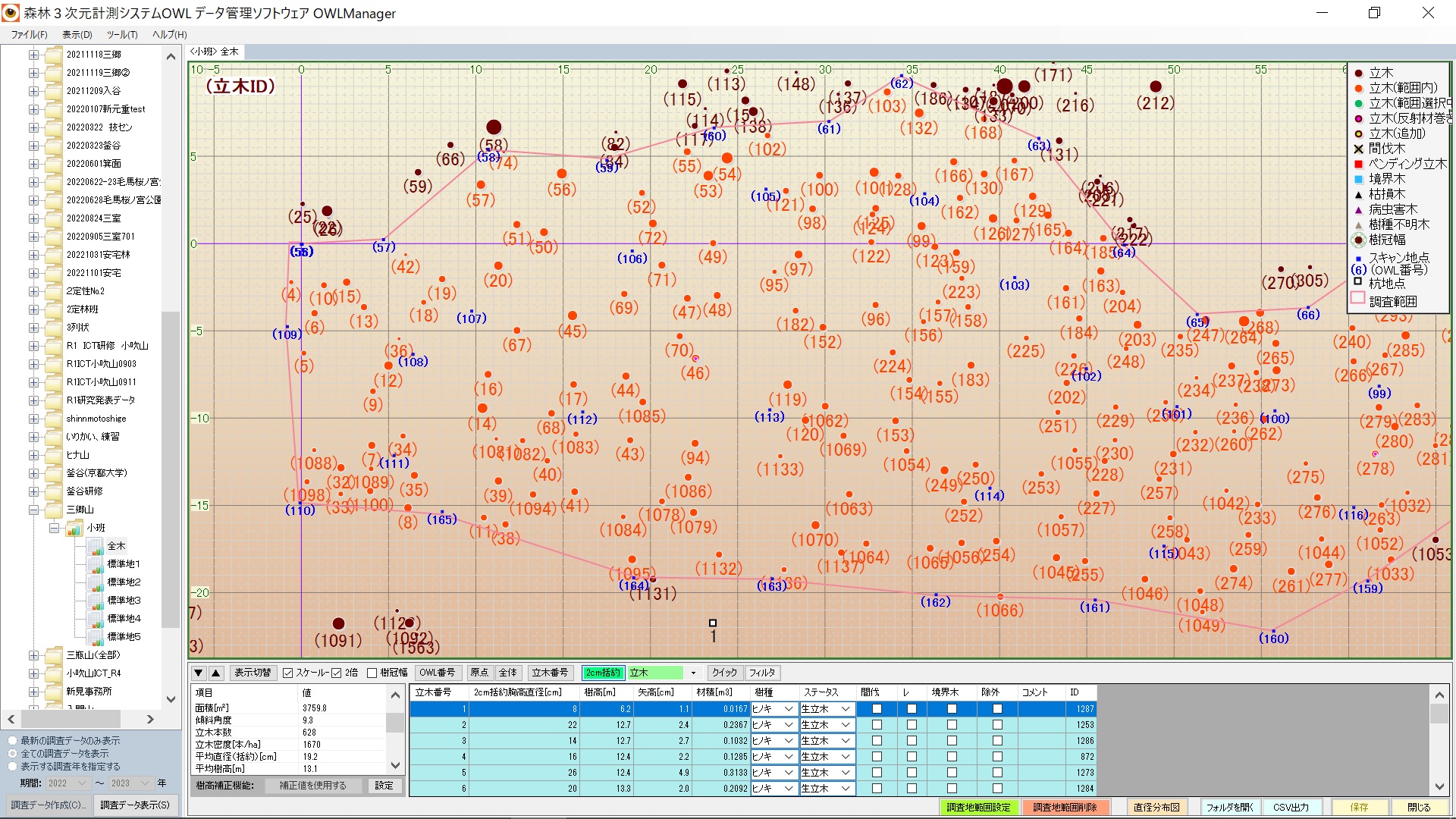1456x819 pixels.
Task: Open the ファイル(F) menu
Action: [29, 35]
